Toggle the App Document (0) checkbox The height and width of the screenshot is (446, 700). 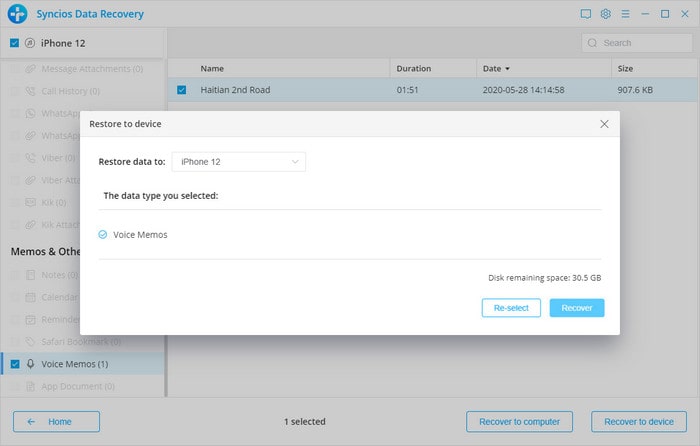point(15,386)
